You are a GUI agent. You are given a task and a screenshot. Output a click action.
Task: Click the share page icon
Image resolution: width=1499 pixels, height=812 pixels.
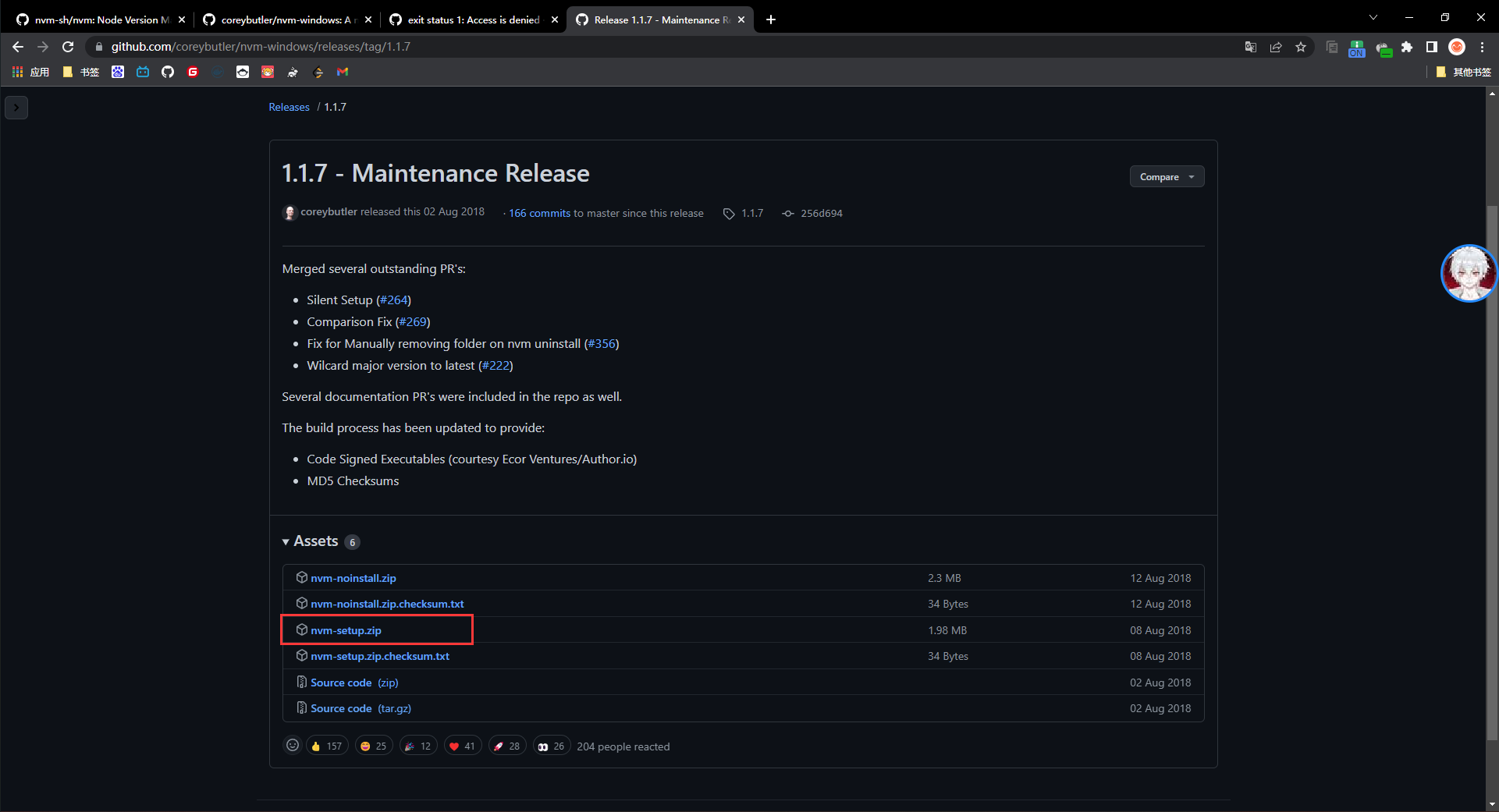pyautogui.click(x=1276, y=47)
